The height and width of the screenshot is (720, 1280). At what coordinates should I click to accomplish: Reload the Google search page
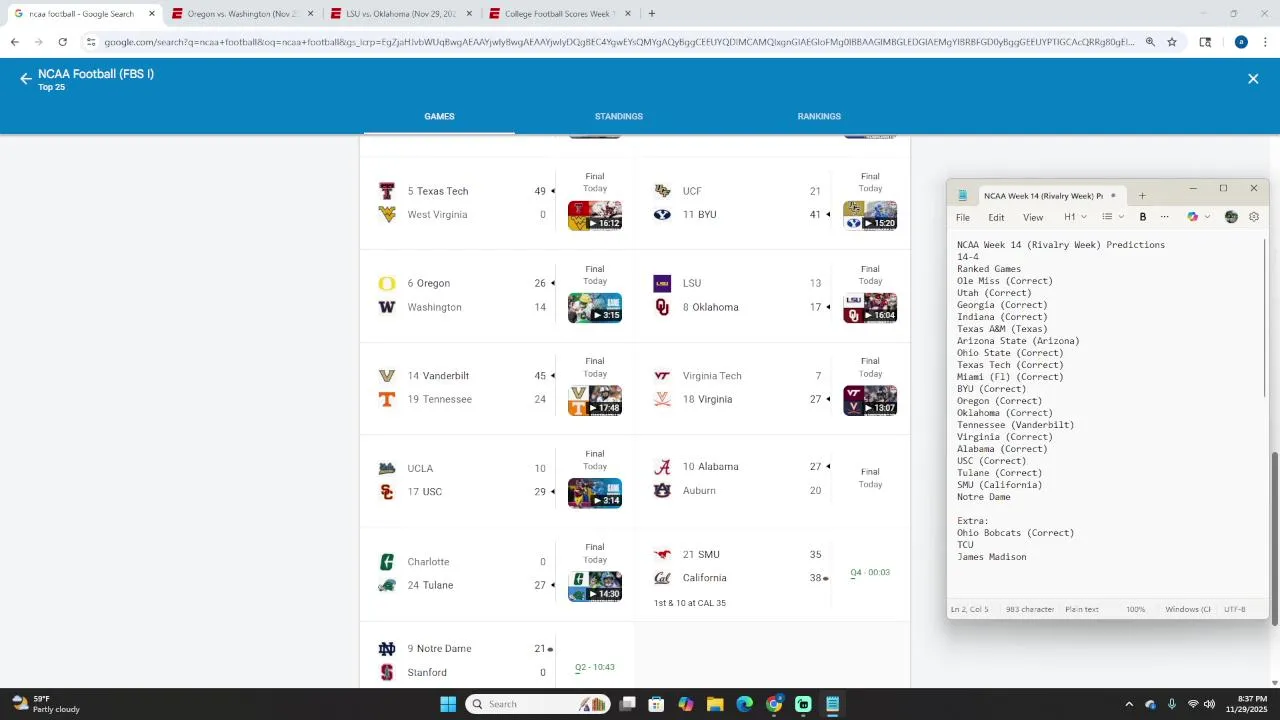62,42
